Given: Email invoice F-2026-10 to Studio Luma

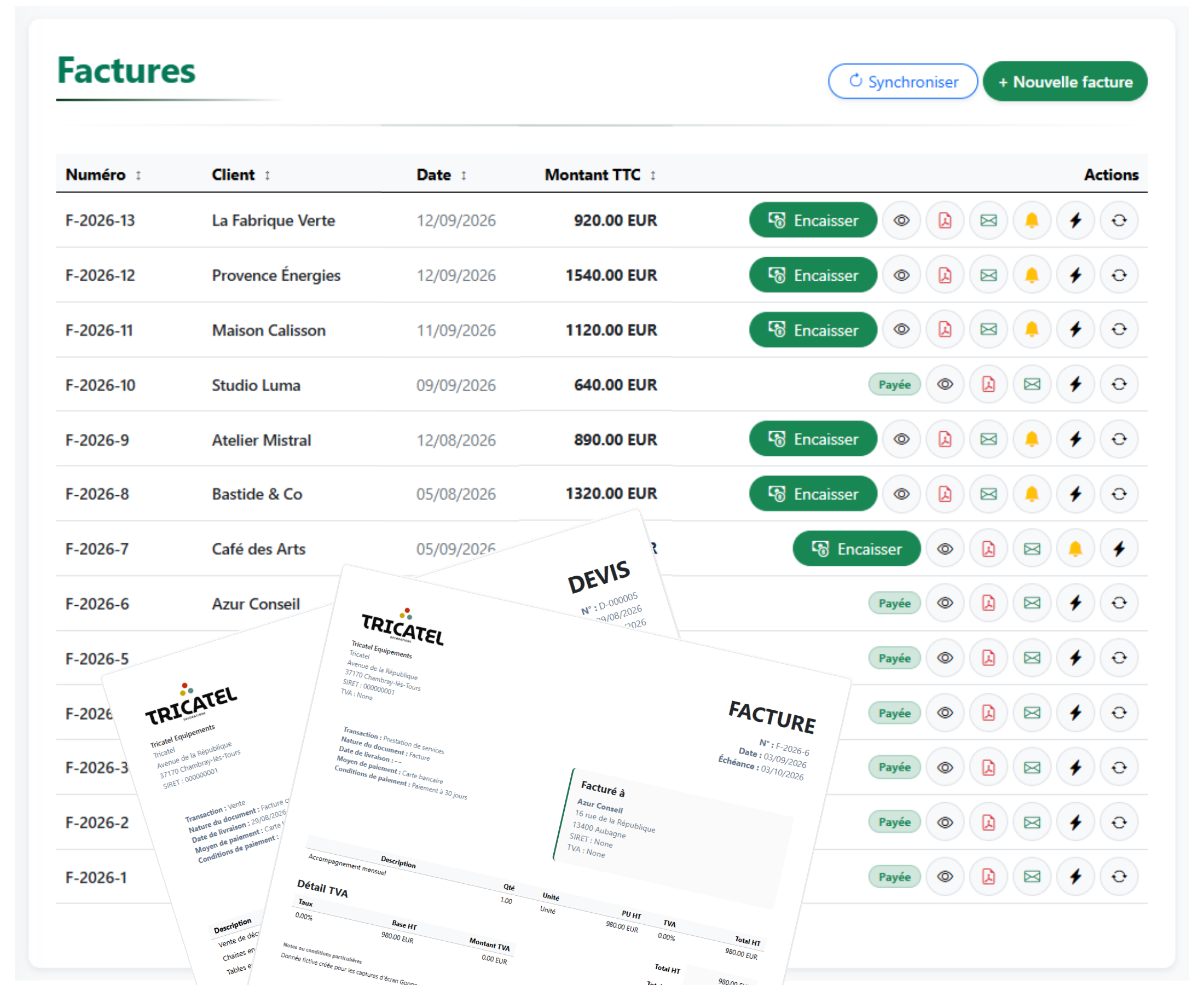Looking at the screenshot, I should pos(1032,384).
